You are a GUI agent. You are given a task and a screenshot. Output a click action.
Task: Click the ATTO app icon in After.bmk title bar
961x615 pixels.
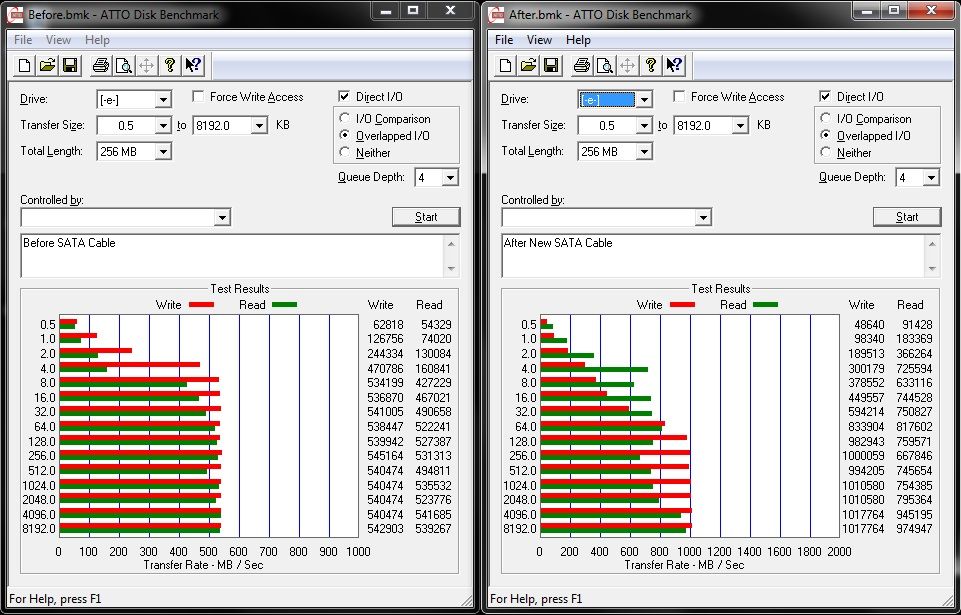496,15
